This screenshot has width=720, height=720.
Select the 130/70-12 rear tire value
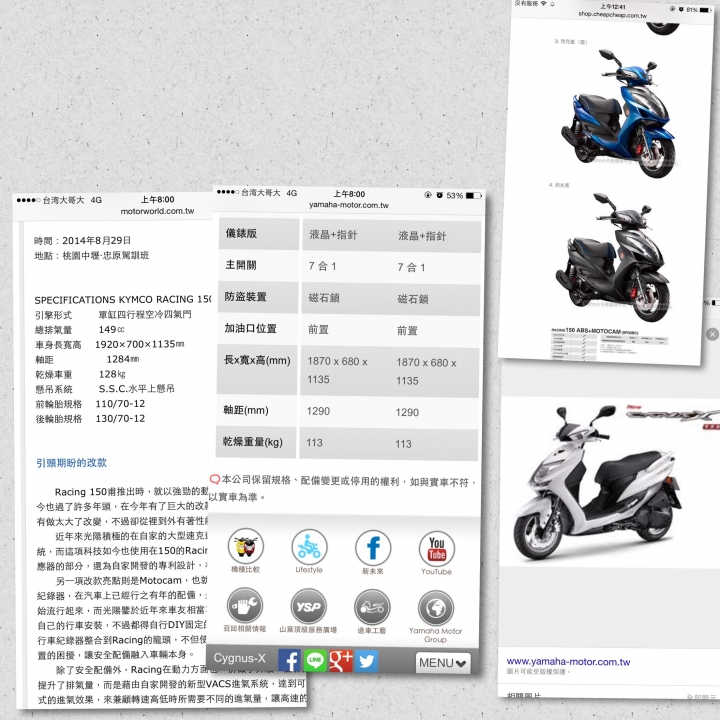coord(120,418)
